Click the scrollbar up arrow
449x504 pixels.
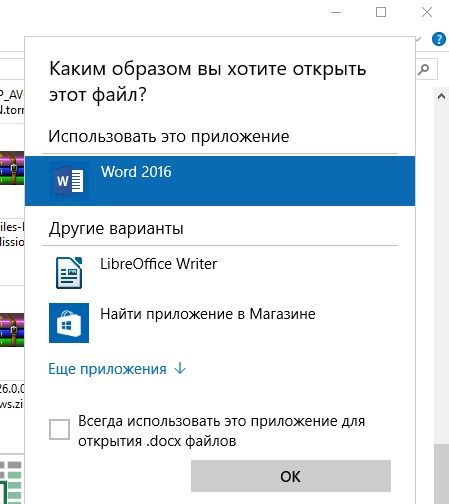[x=441, y=97]
